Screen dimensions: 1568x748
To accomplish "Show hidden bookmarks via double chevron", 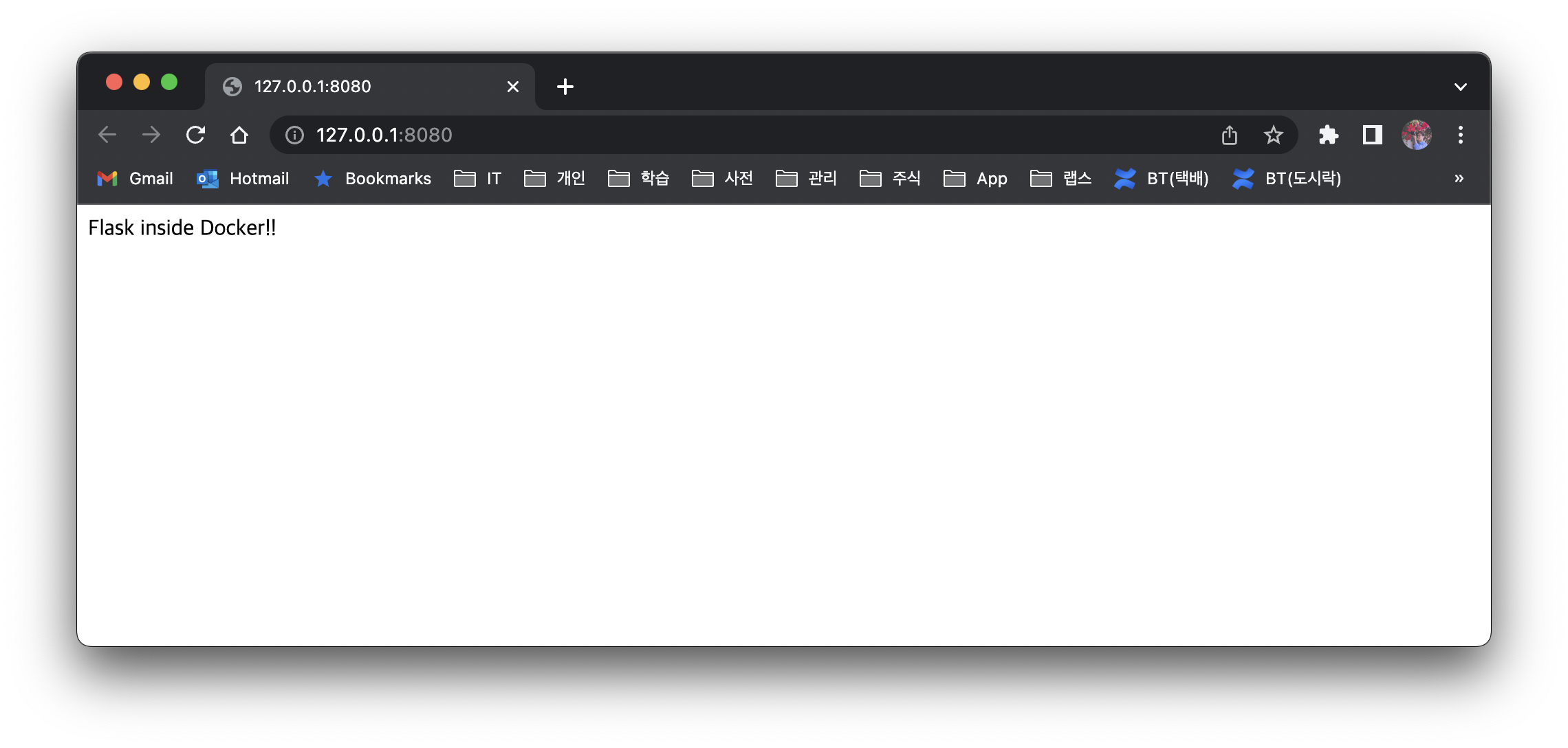I will point(1459,179).
